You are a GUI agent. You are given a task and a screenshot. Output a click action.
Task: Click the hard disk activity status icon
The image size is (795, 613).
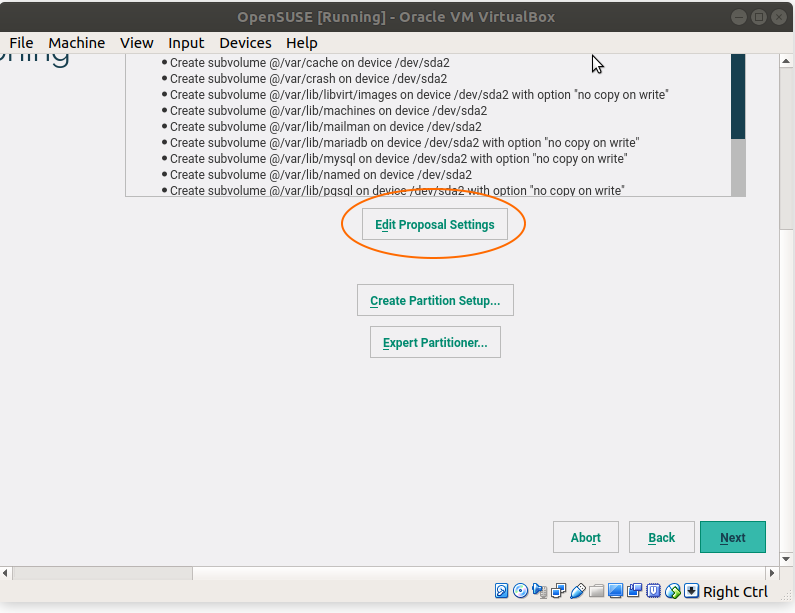click(501, 591)
